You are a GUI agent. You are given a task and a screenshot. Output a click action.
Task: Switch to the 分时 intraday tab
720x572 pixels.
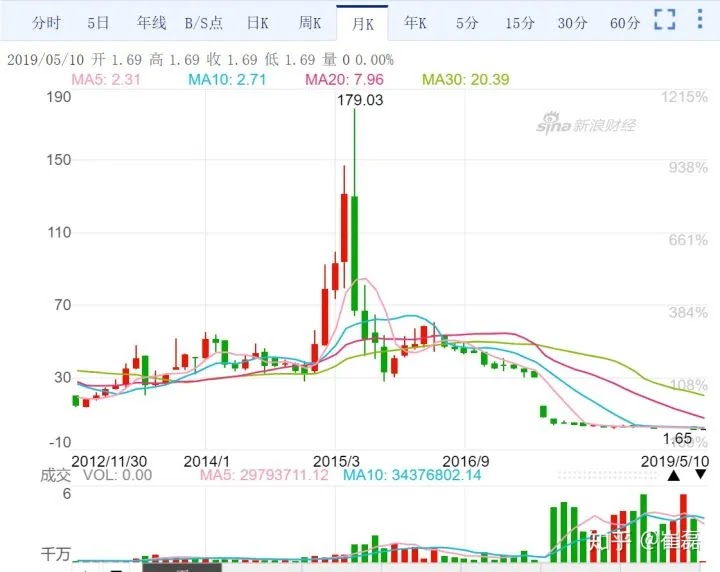pos(46,22)
